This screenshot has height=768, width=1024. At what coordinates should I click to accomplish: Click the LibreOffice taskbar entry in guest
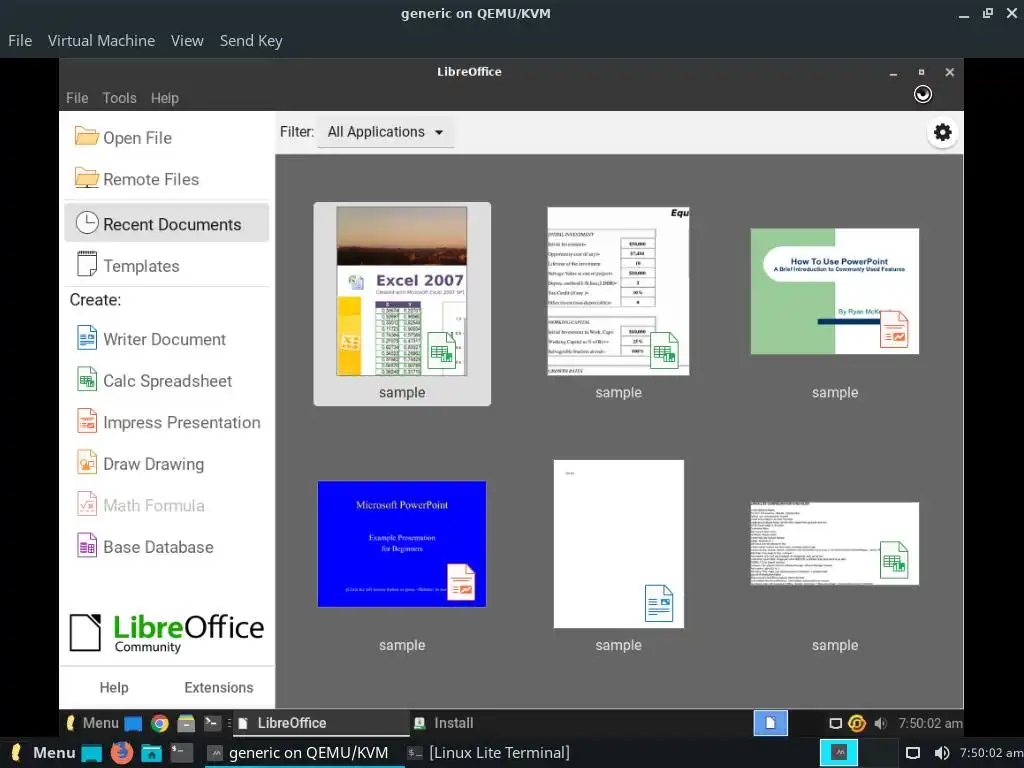pyautogui.click(x=320, y=723)
